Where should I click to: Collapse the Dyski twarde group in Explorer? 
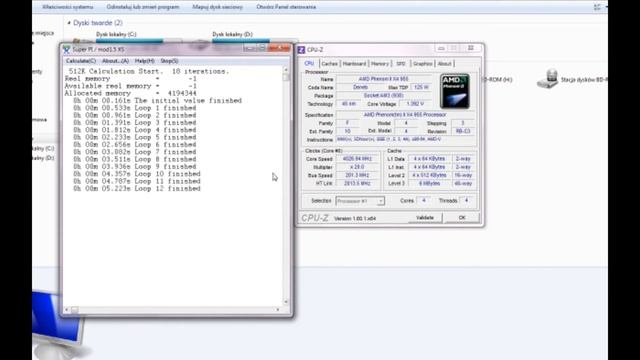coord(69,23)
